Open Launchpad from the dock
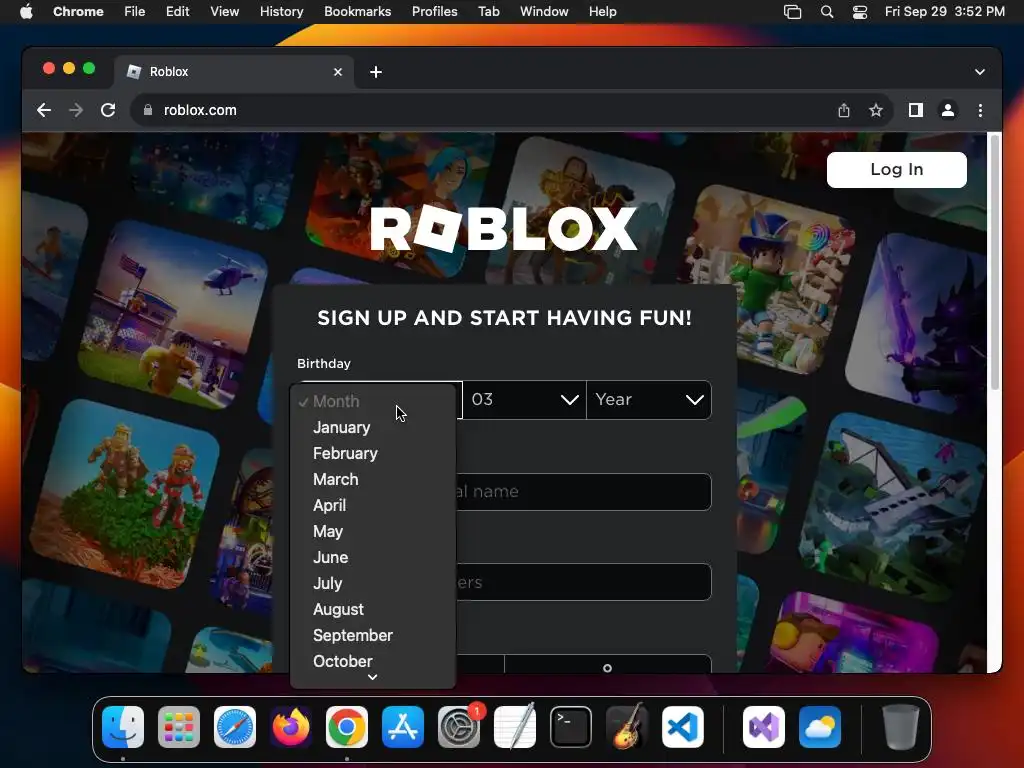 coord(179,727)
